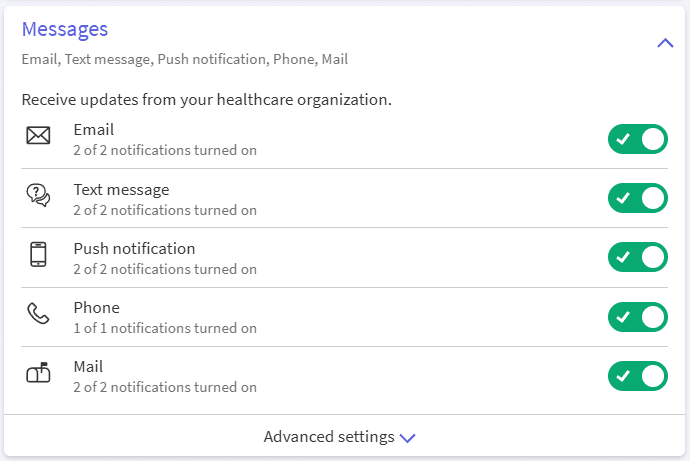Select the Text message row label
The height and width of the screenshot is (461, 690).
tap(121, 189)
